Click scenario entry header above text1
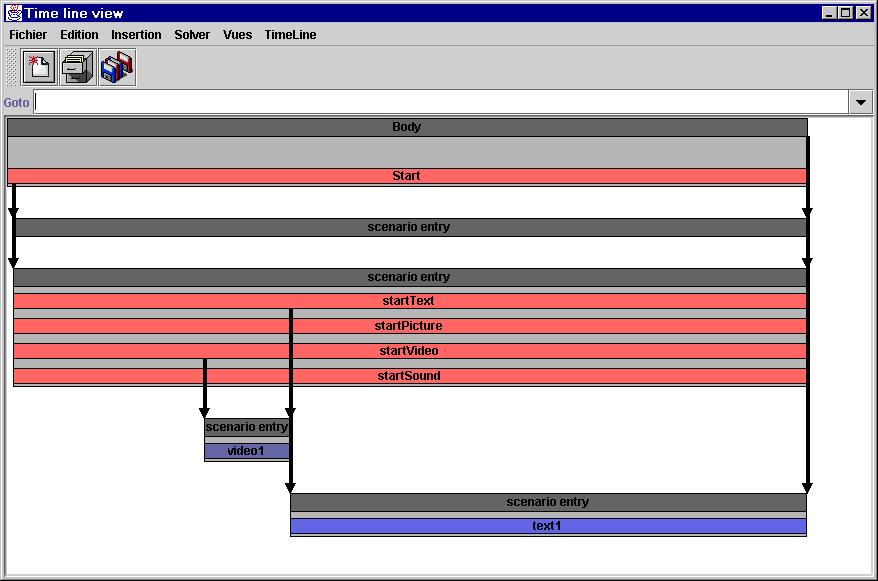The image size is (878, 581). click(x=548, y=502)
